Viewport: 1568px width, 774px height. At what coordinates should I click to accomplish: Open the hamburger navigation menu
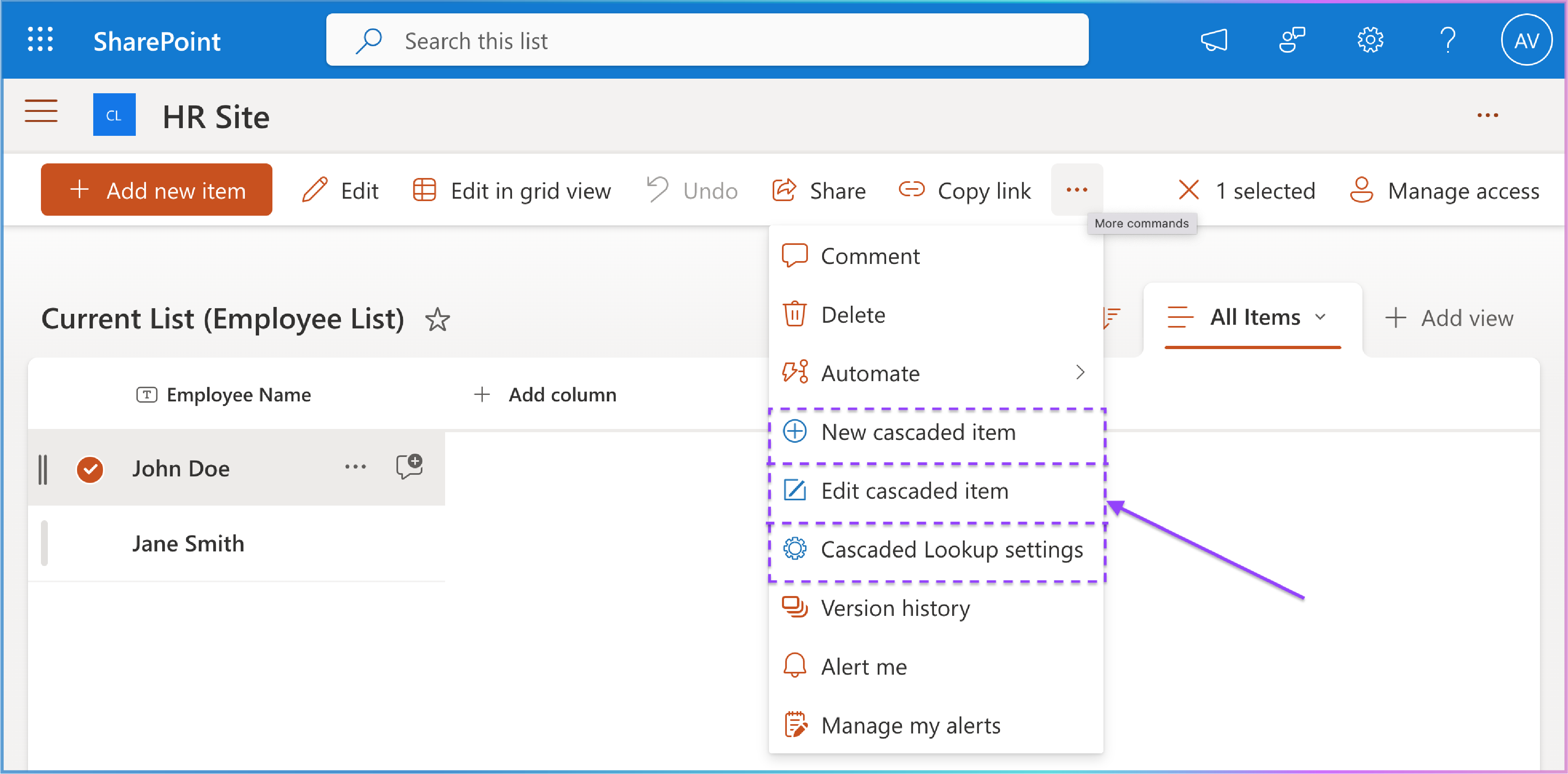point(41,111)
